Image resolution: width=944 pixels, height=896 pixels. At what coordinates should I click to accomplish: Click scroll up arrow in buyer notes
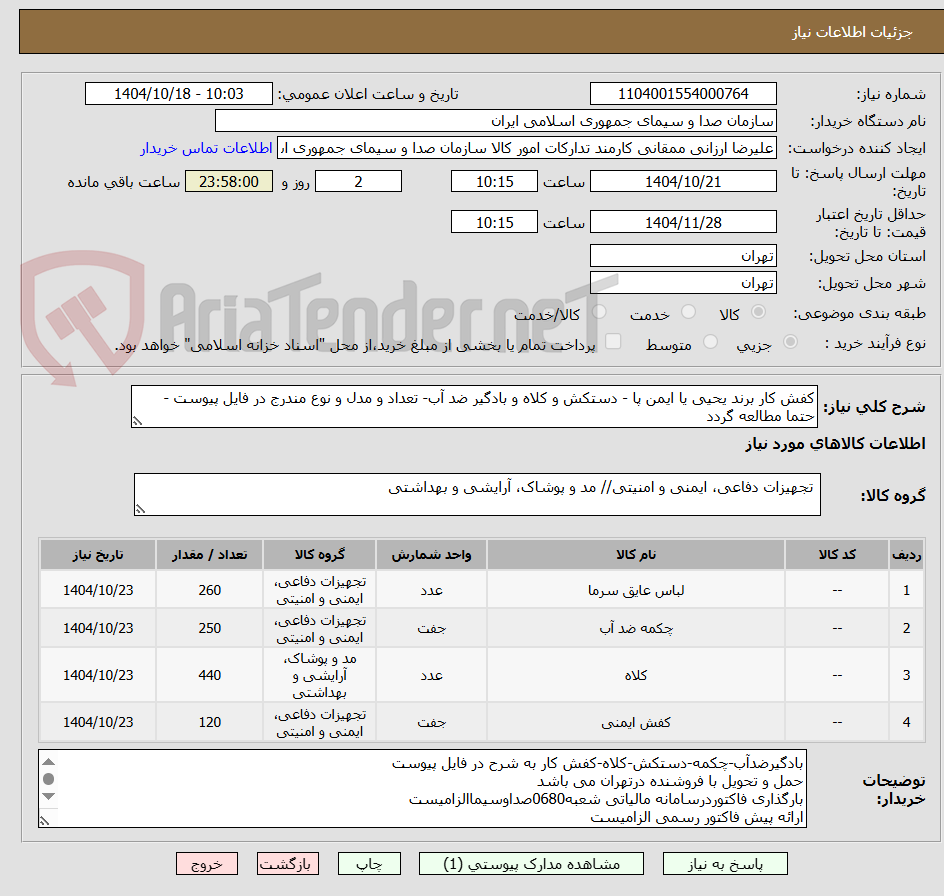[49, 762]
